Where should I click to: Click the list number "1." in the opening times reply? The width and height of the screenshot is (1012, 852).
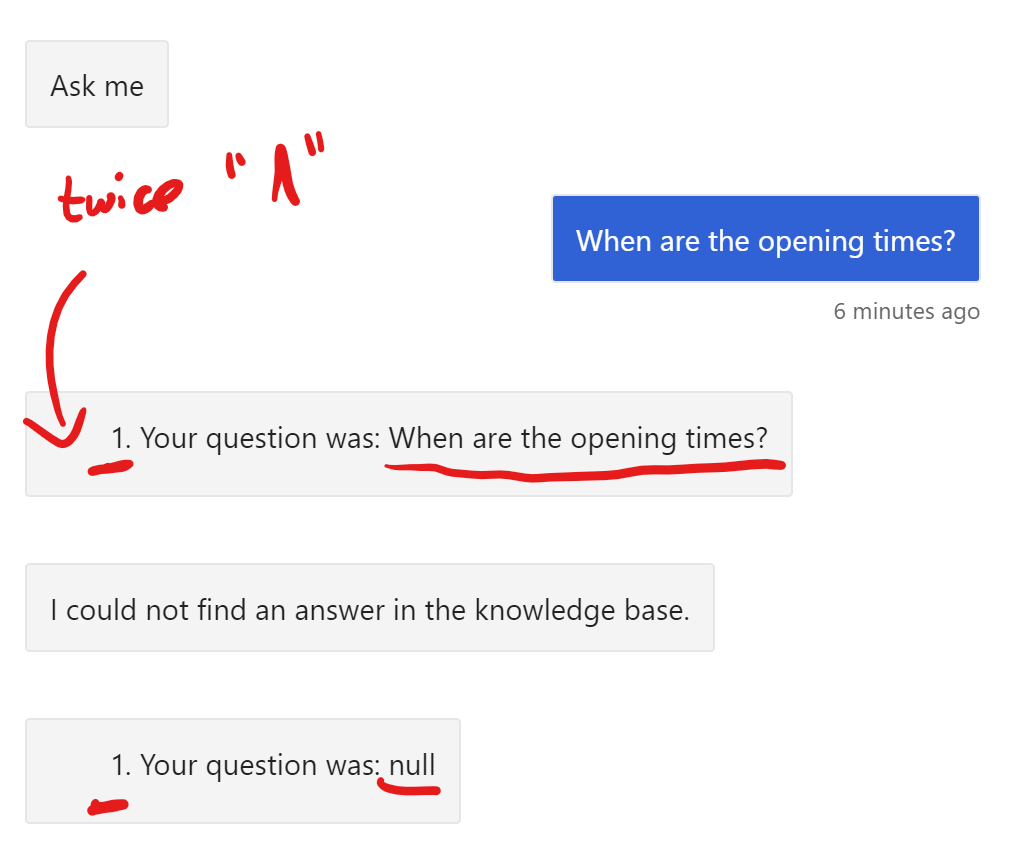121,439
